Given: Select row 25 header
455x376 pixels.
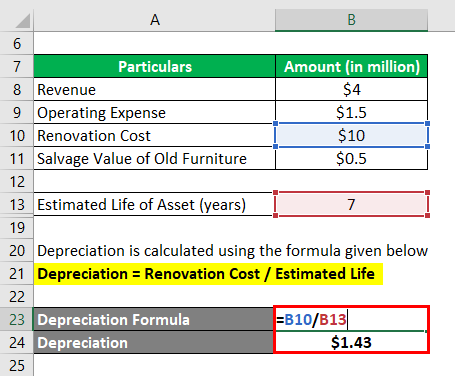Looking at the screenshot, I should [17, 365].
